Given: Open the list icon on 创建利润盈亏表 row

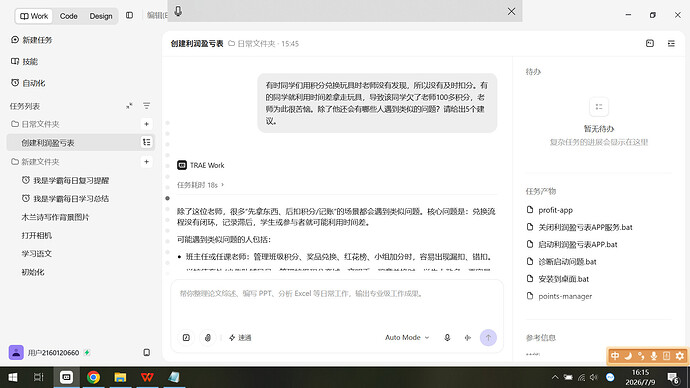Looking at the screenshot, I should tap(147, 142).
